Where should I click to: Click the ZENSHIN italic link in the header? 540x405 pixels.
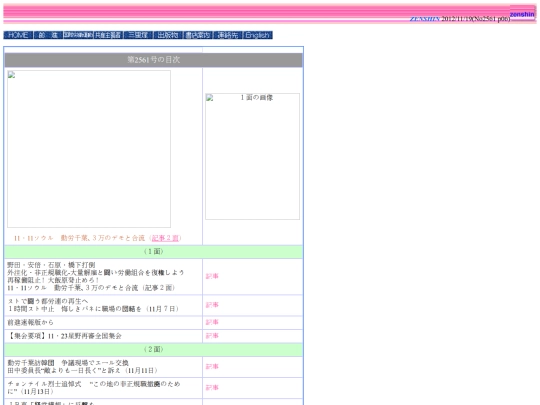pyautogui.click(x=425, y=19)
